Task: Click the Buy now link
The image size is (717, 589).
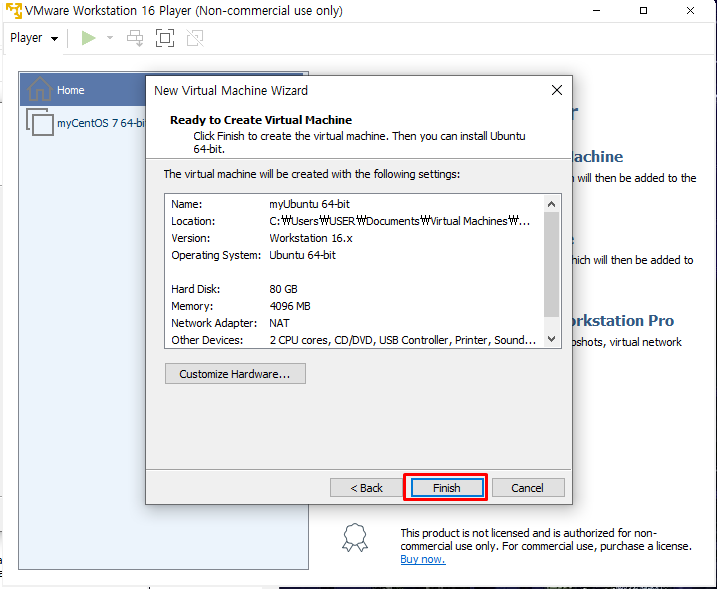Action: coord(423,559)
